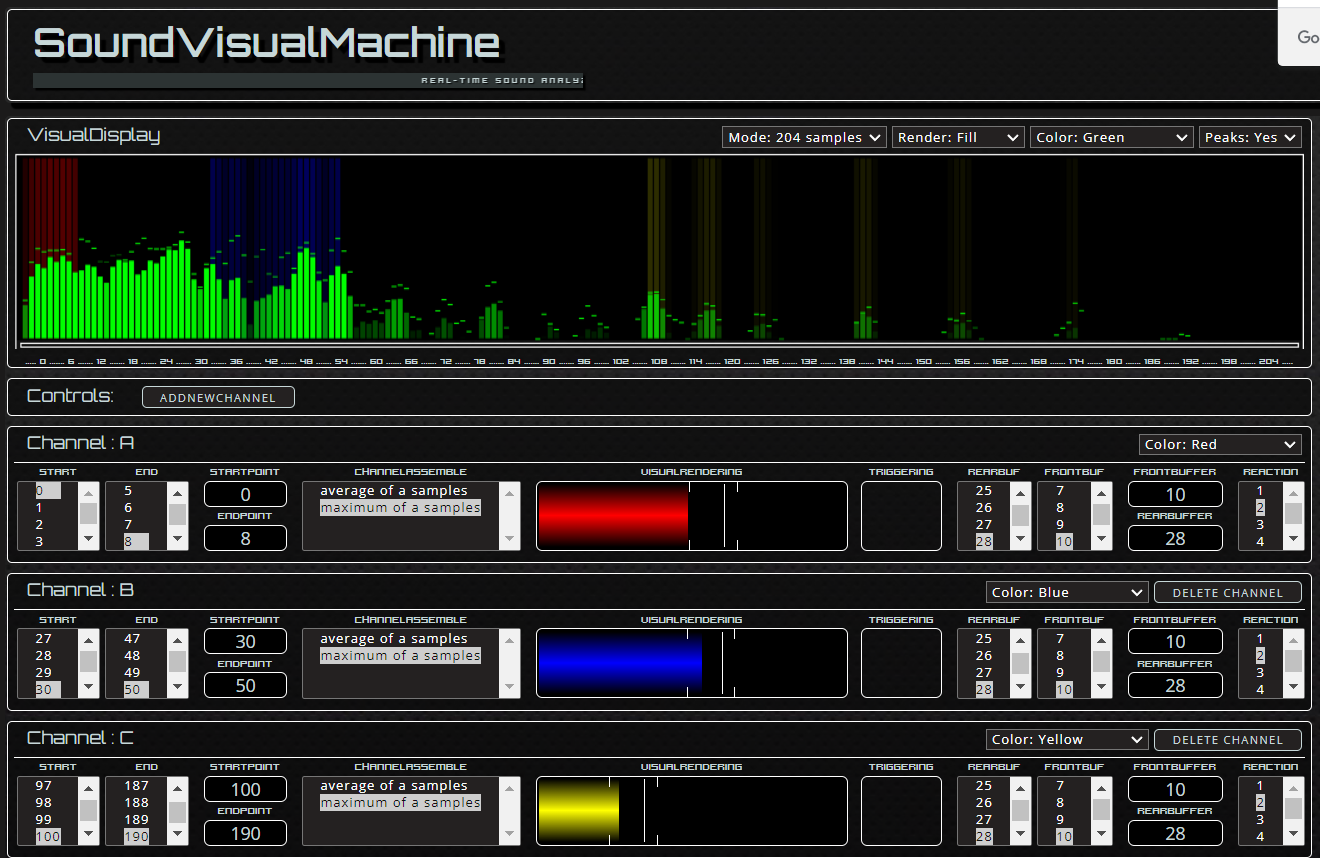The width and height of the screenshot is (1320, 858).
Task: Click the yellow VISUALRENDERING bar of Channel C
Action: click(579, 811)
